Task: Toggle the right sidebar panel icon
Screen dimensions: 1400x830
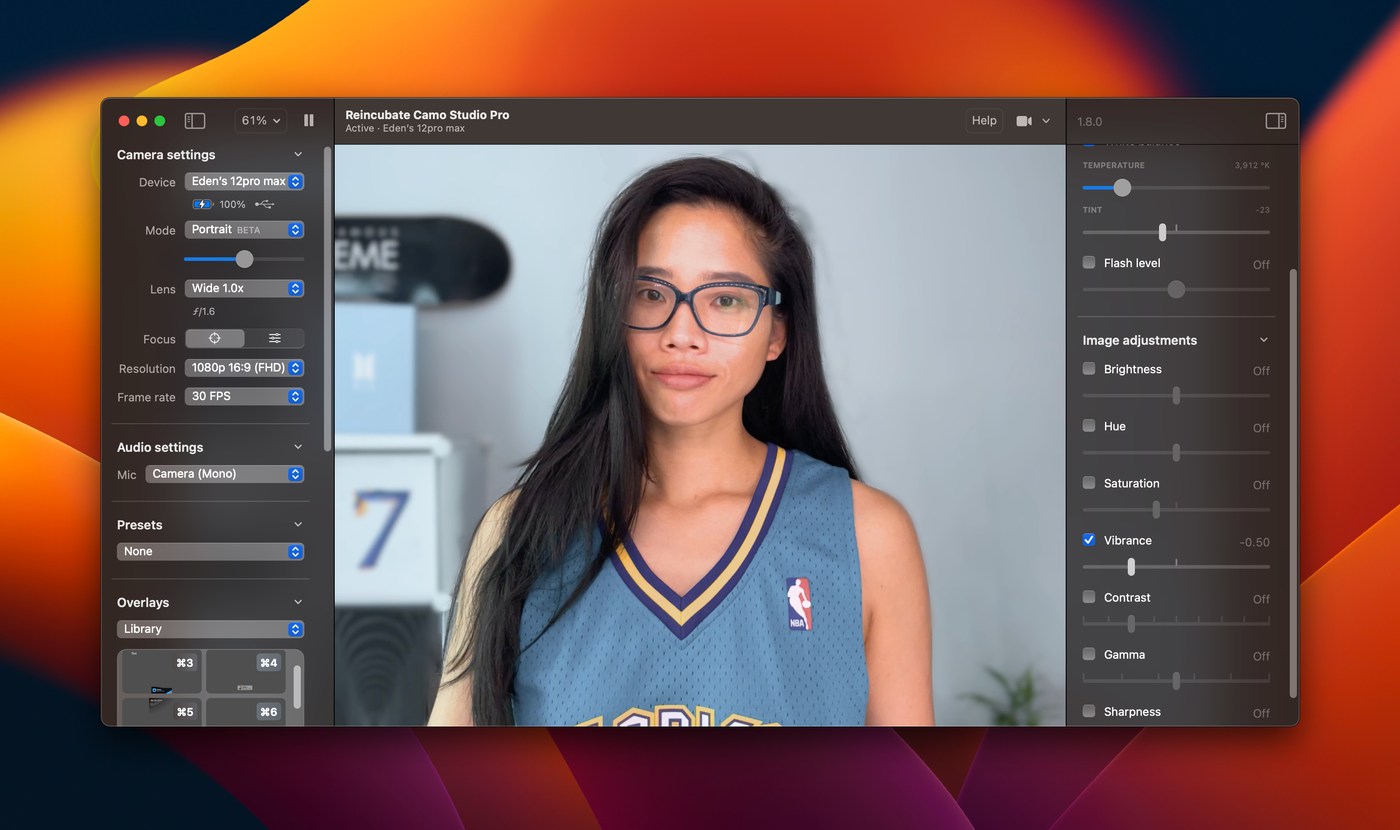Action: [x=1275, y=121]
